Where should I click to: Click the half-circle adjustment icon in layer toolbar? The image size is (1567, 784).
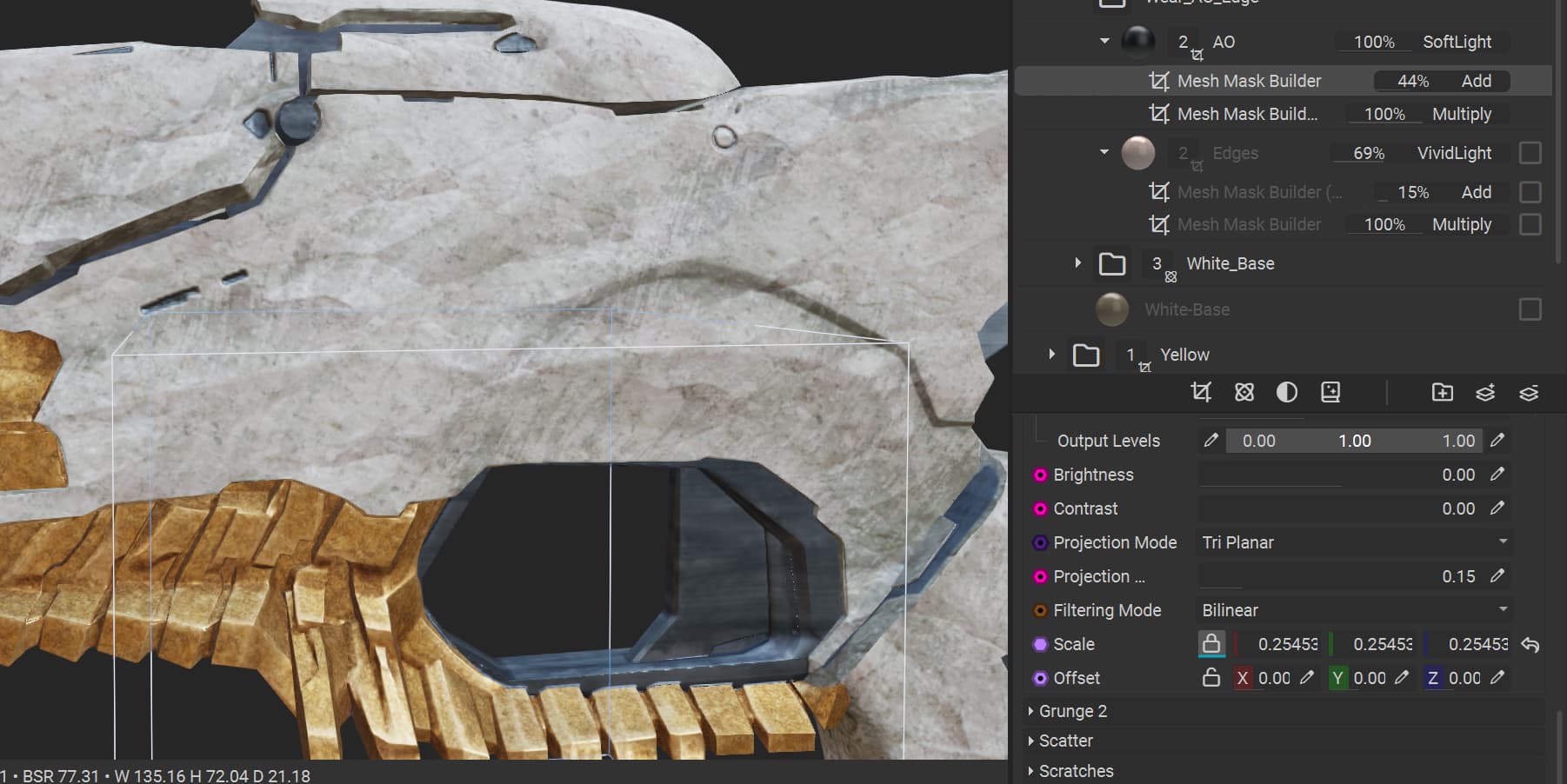(x=1287, y=393)
